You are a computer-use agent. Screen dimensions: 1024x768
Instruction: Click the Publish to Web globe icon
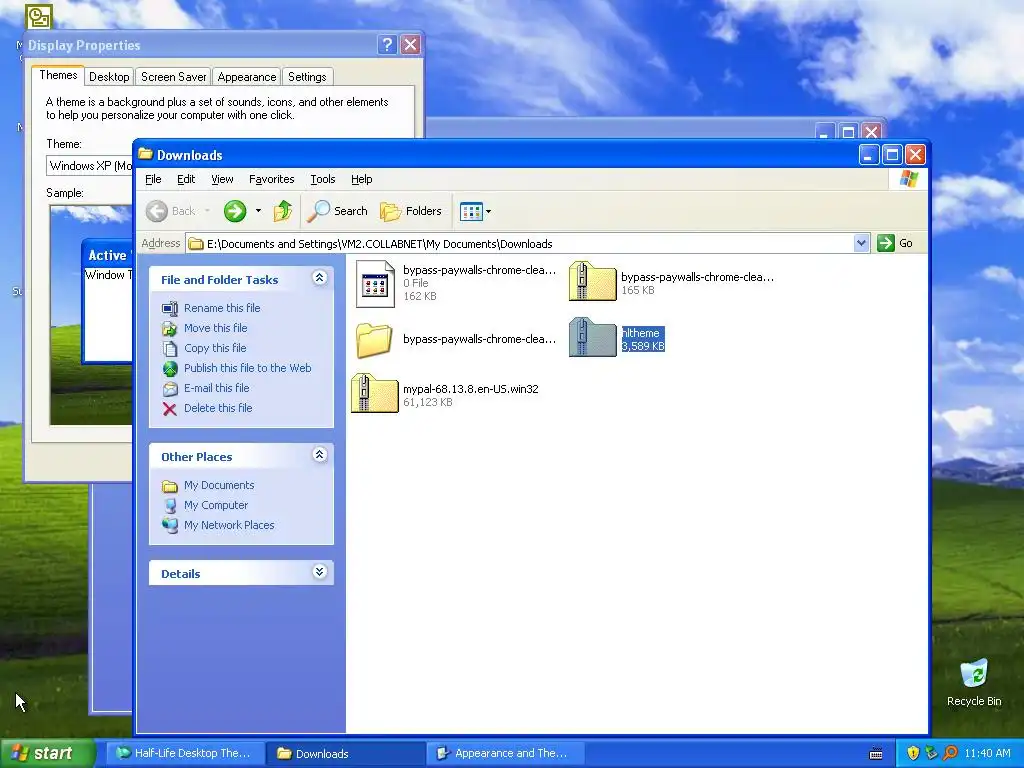(170, 369)
